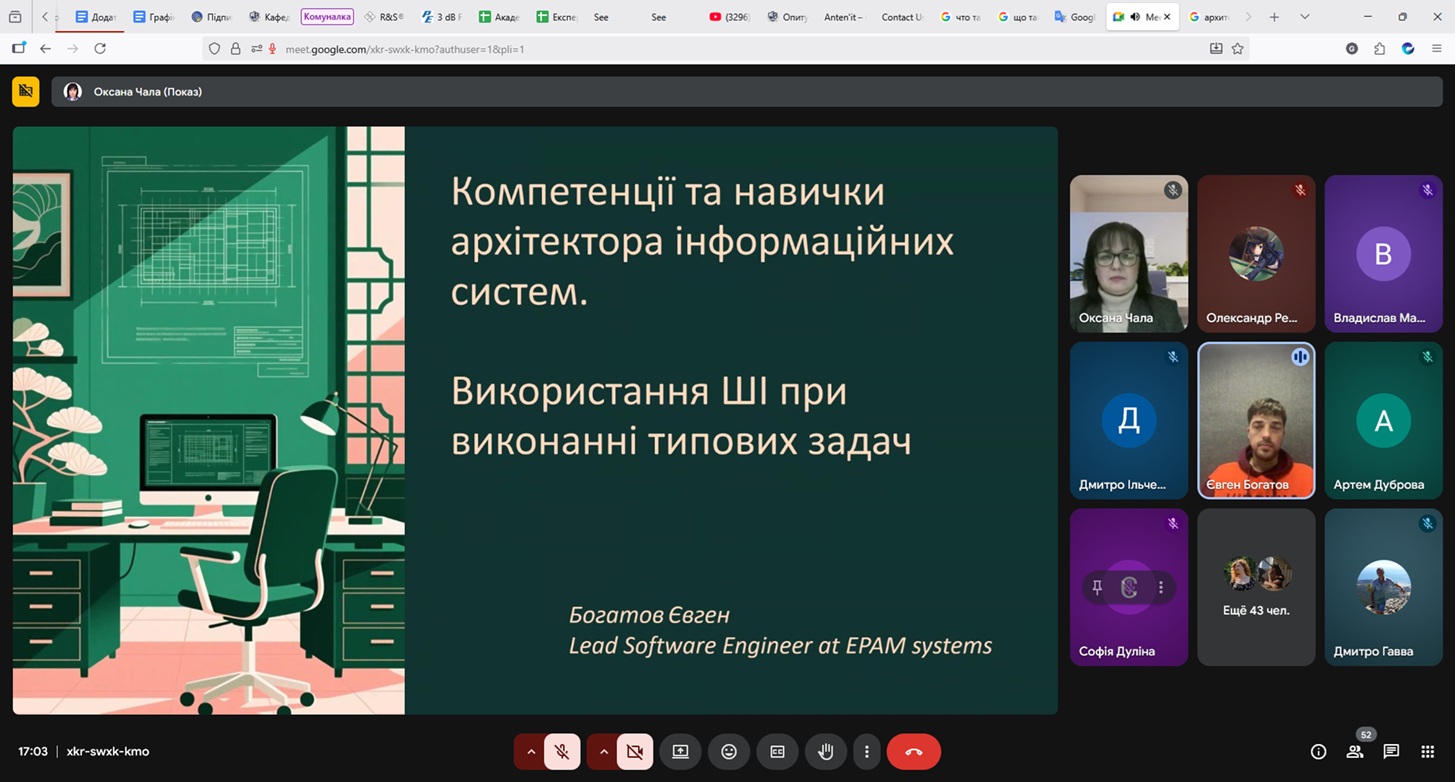Turn on the camera
The image size is (1456, 782).
point(635,751)
